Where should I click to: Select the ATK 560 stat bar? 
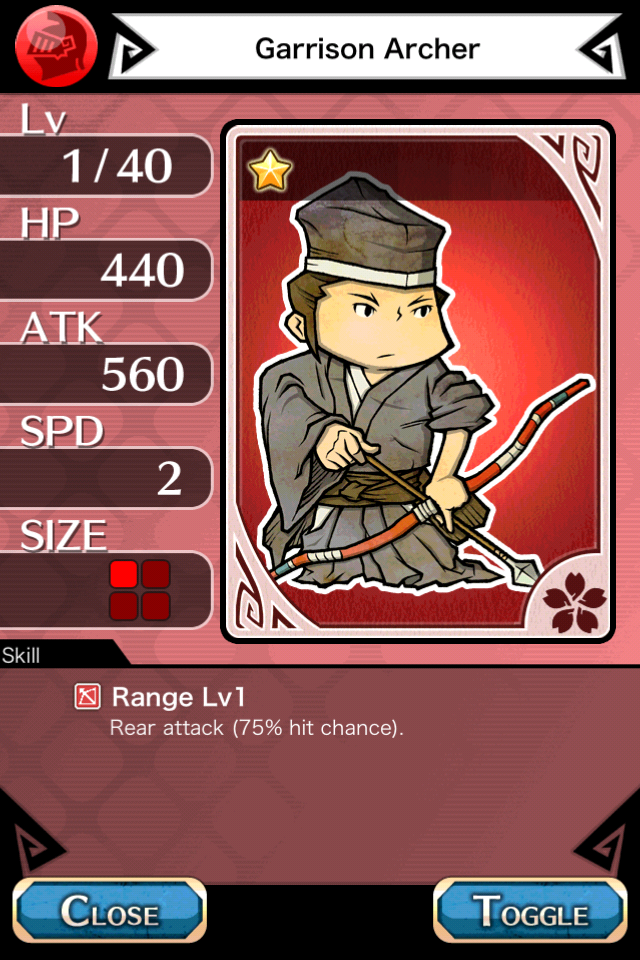click(105, 374)
